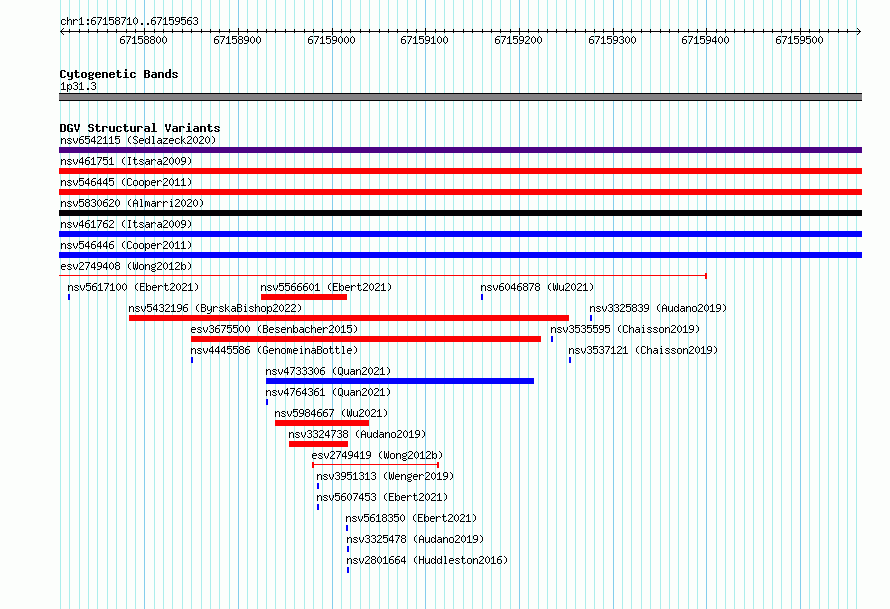
Task: Click the blue nsv3535595 insertion tick
Action: tap(552, 339)
